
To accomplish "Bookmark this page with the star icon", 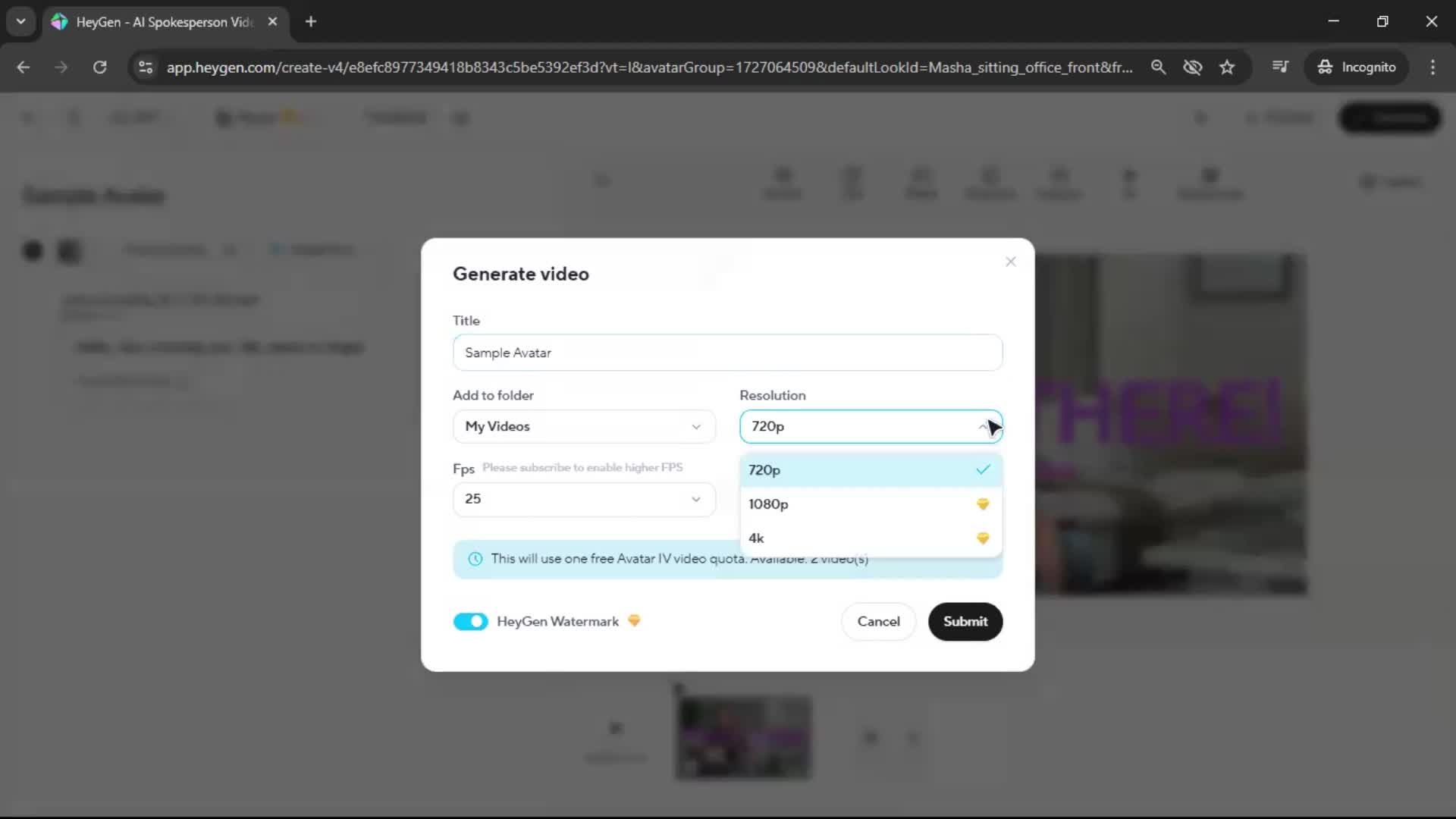I will point(1227,67).
